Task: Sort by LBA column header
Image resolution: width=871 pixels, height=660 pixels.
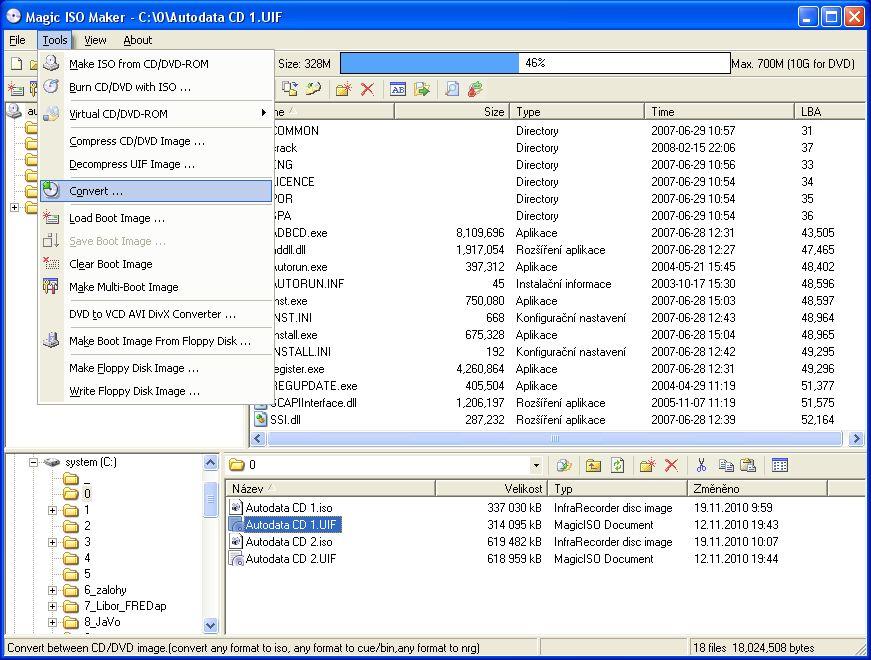Action: coord(830,112)
